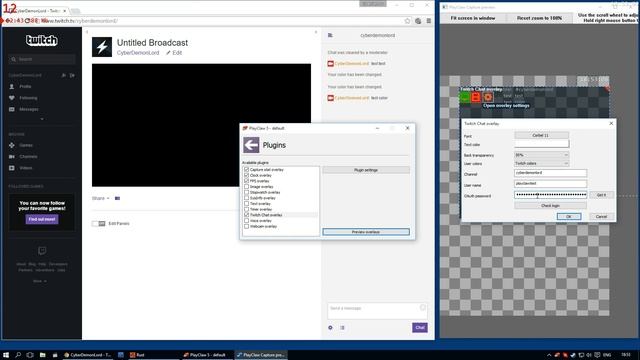Toggle the Capture stat overlay checkbox
Viewport: 640px width, 360px height.
pos(247,169)
